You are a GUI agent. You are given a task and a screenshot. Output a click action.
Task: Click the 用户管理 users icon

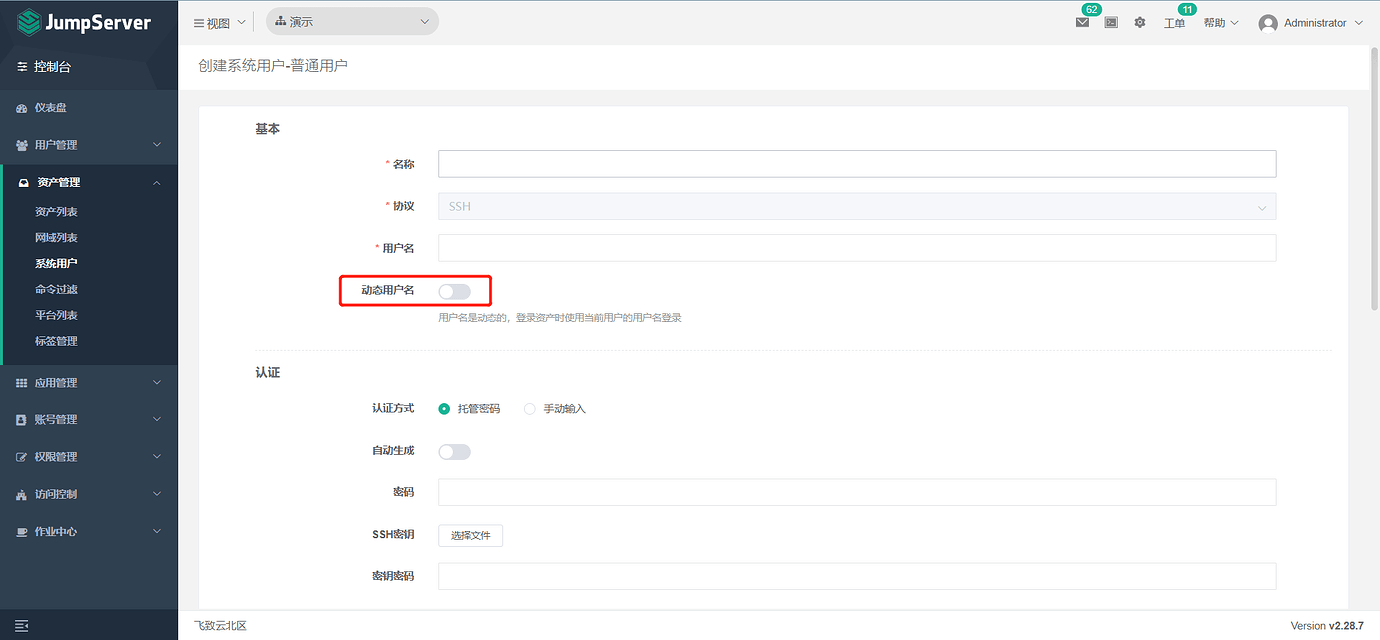[x=22, y=145]
